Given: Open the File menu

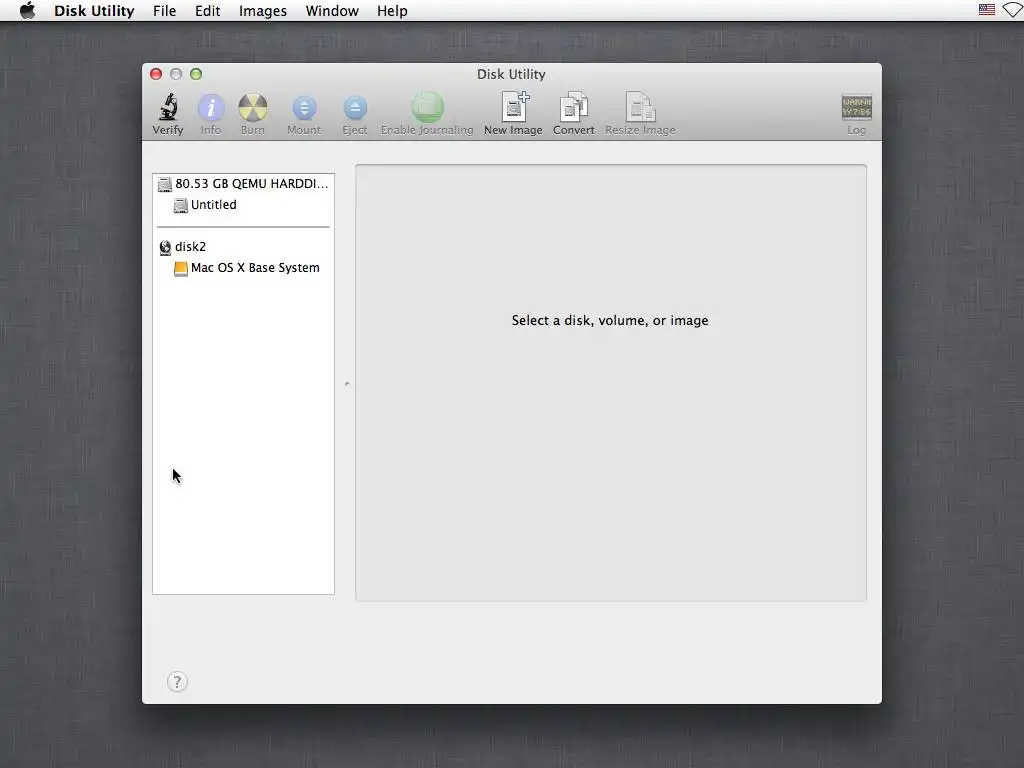Looking at the screenshot, I should click(x=165, y=10).
